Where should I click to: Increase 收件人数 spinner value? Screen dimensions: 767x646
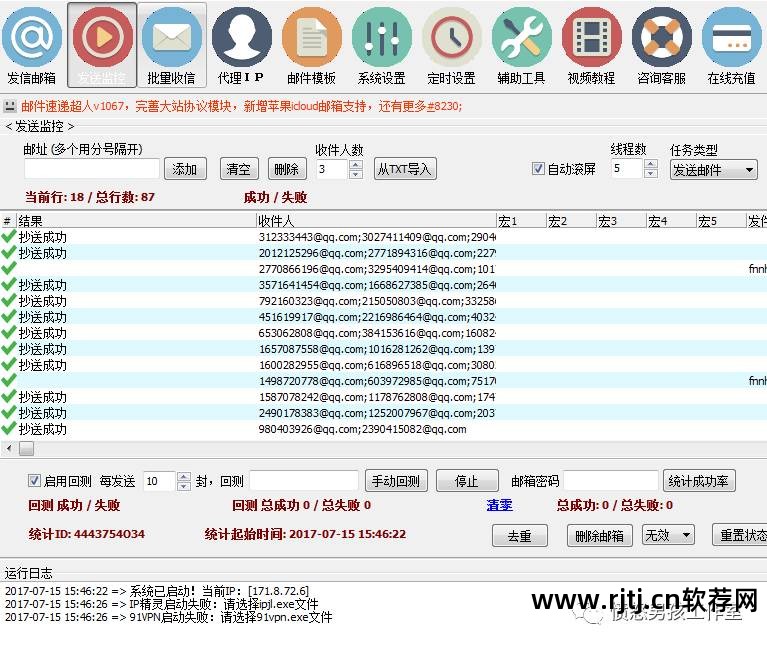click(356, 164)
